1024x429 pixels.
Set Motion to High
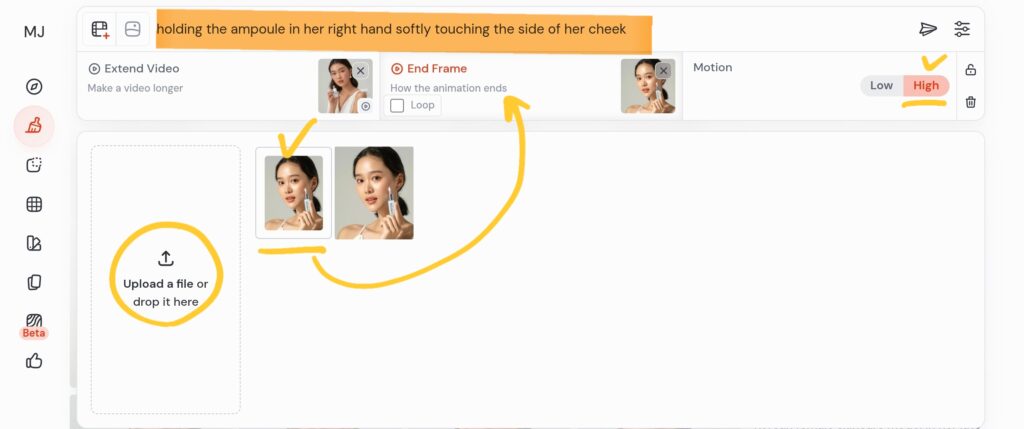[926, 86]
